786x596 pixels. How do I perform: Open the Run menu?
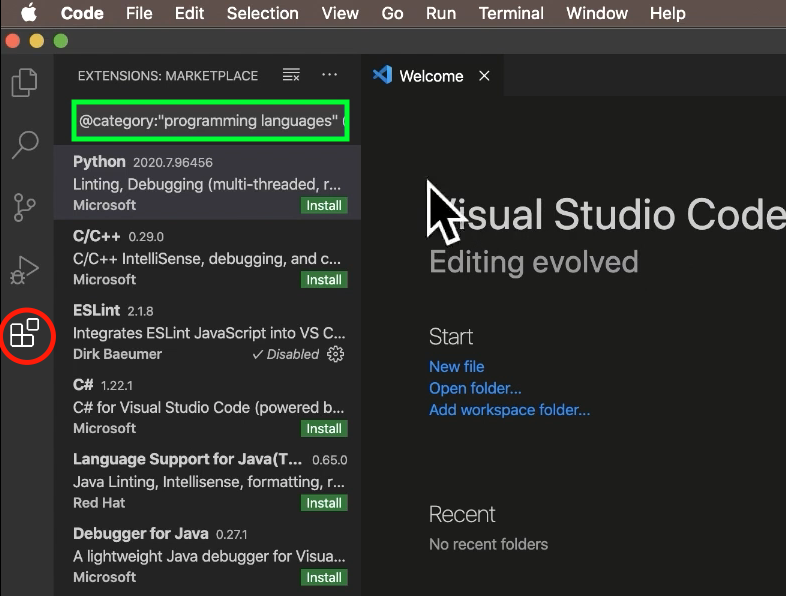point(441,13)
